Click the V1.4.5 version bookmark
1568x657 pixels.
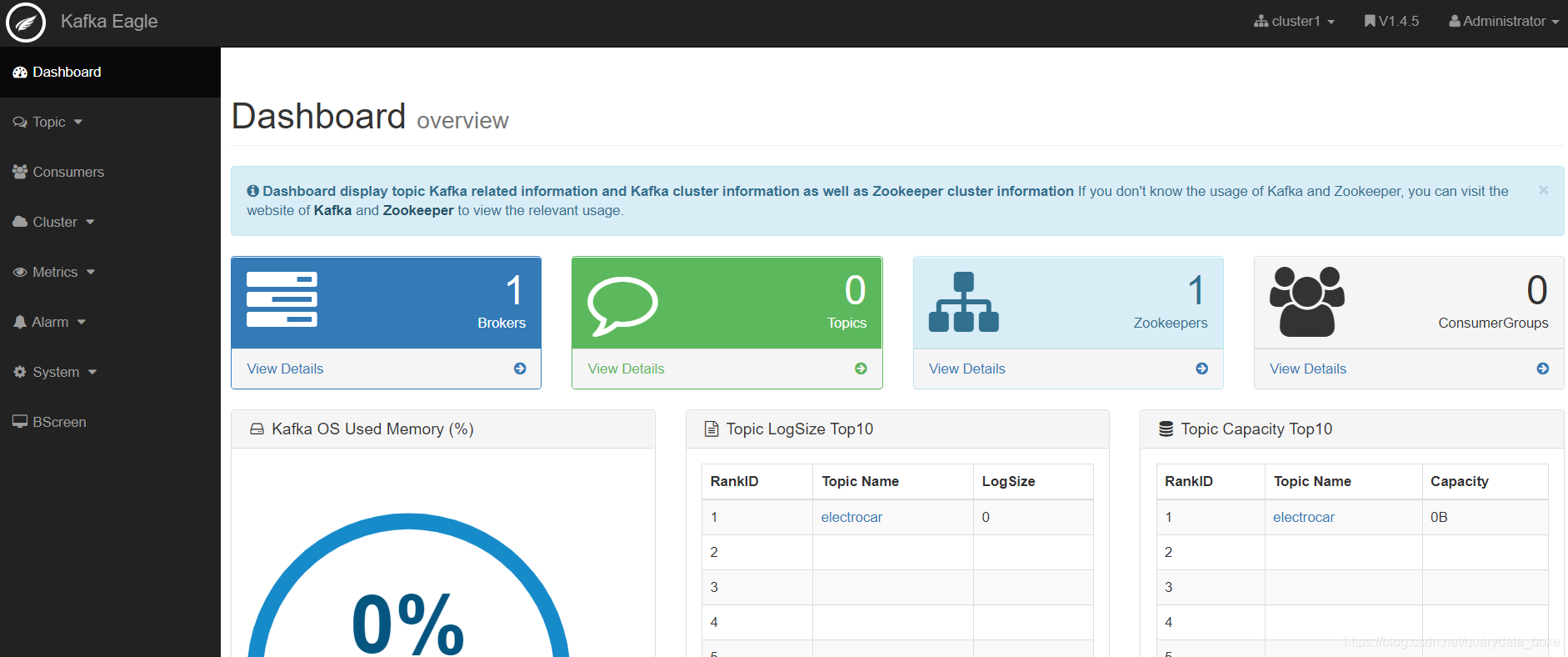(x=1391, y=22)
